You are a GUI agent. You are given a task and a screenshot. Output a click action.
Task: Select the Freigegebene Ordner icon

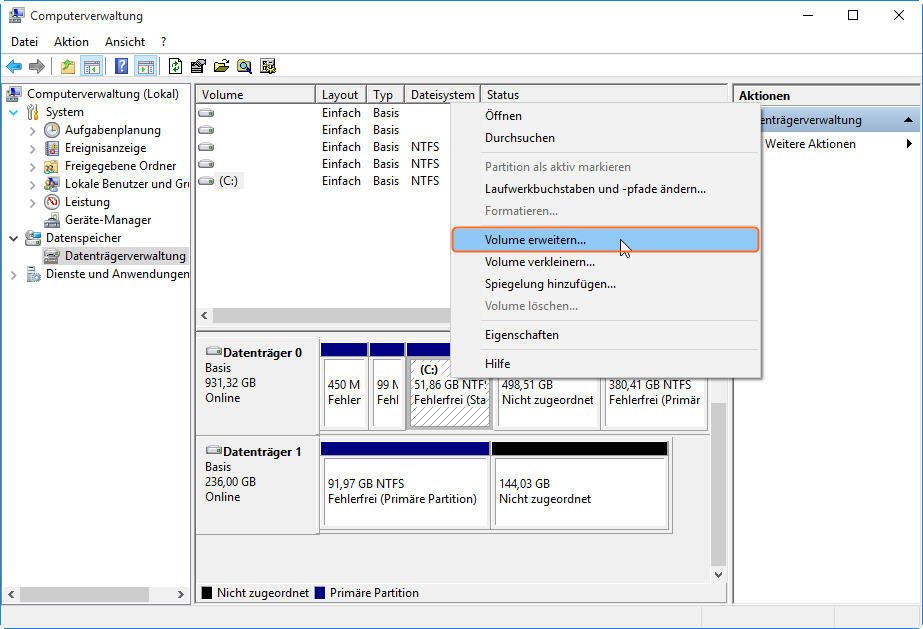click(x=52, y=167)
